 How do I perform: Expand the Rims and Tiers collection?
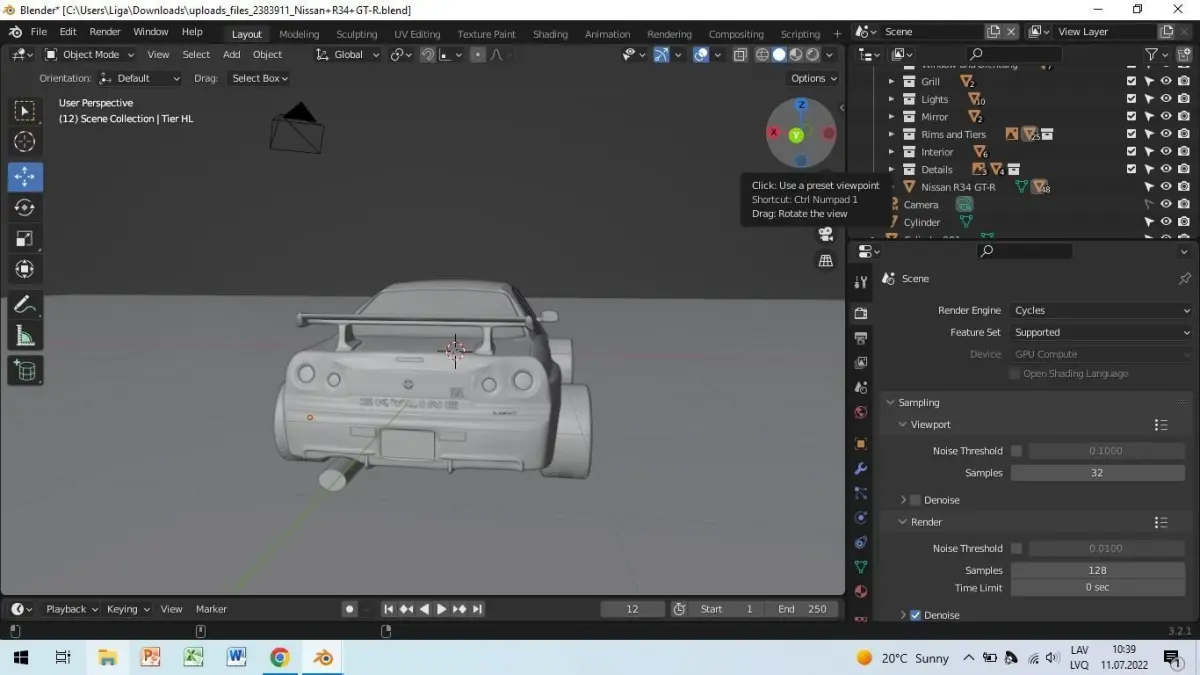[892, 134]
